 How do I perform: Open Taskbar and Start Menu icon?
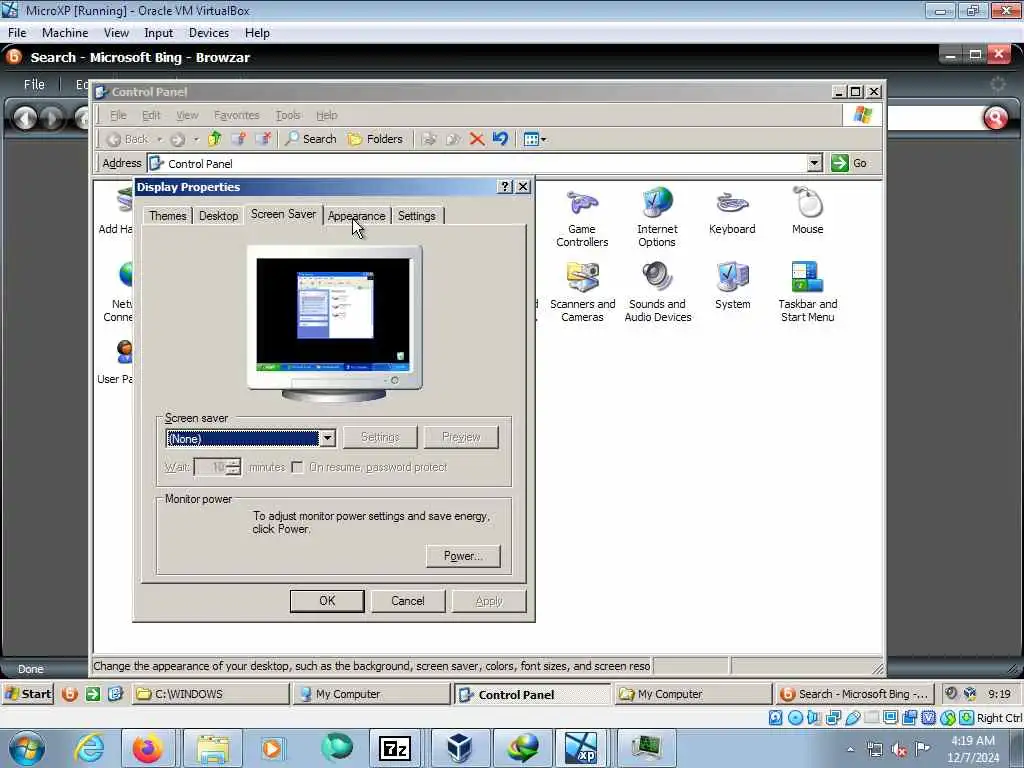coord(808,293)
